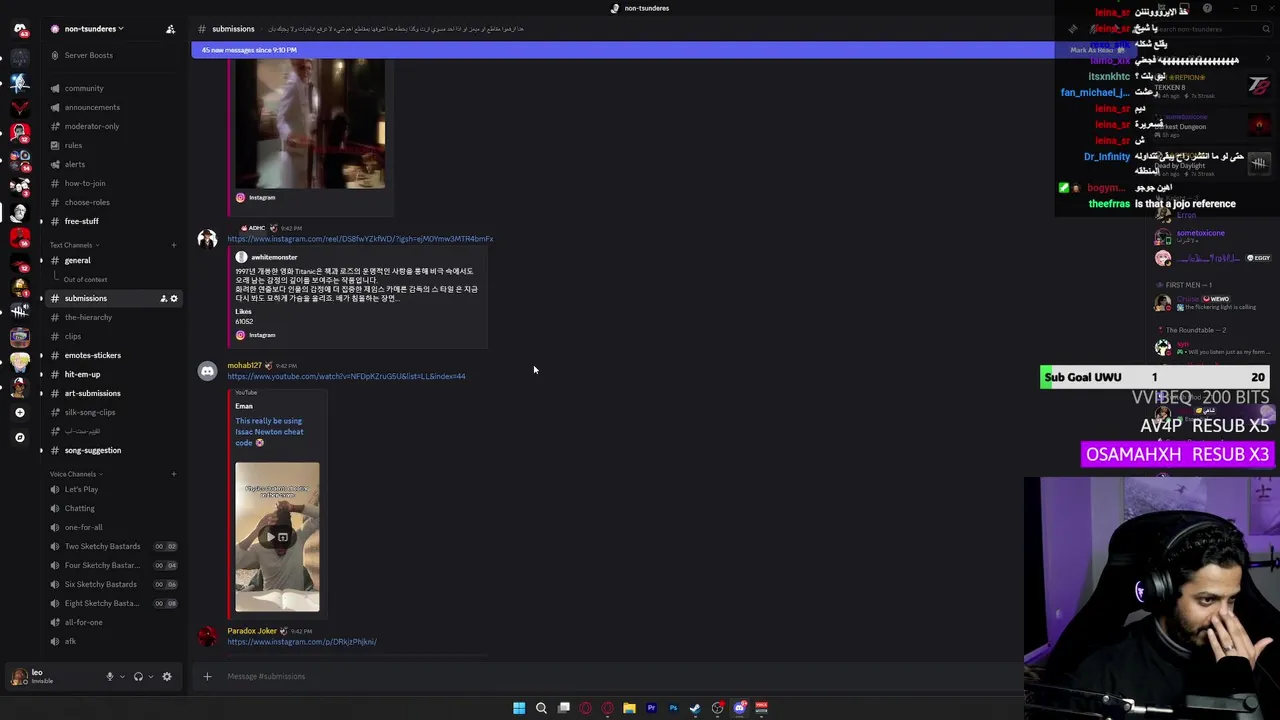
Task: Open the alerts channel
Action: 75,164
